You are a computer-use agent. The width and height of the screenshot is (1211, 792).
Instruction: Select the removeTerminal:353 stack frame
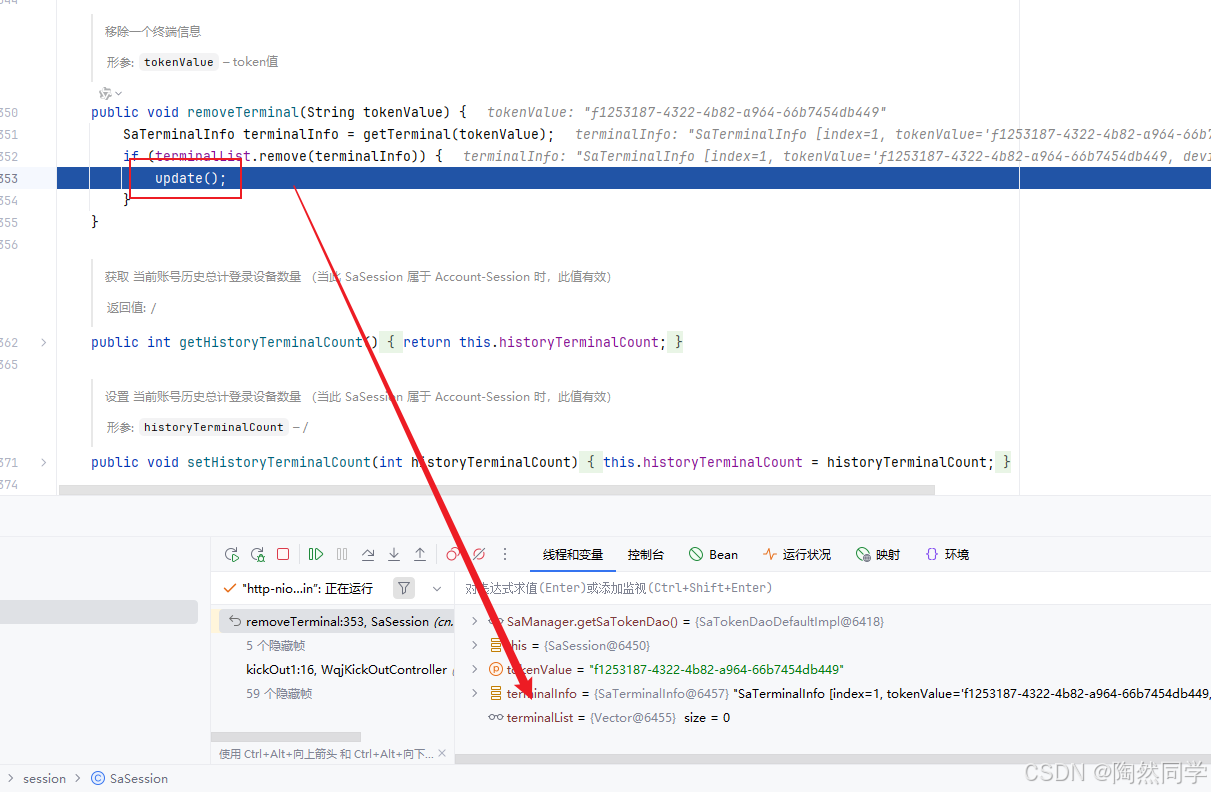pyautogui.click(x=335, y=622)
